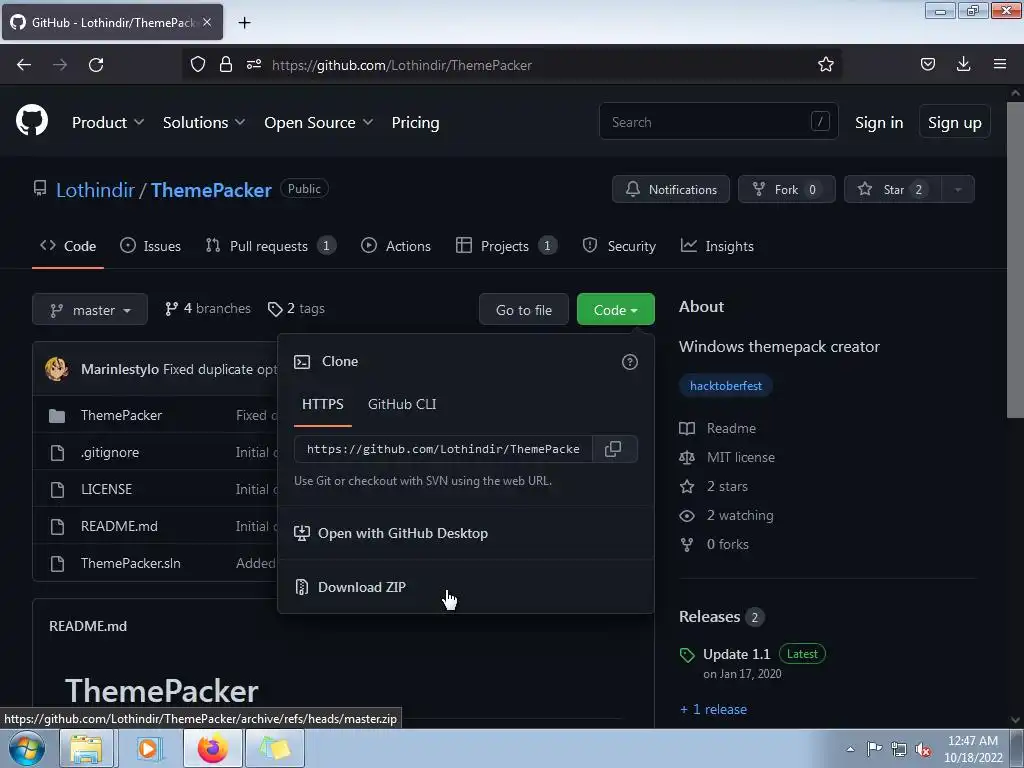Click the Notifications button
The width and height of the screenshot is (1024, 768).
pyautogui.click(x=671, y=189)
